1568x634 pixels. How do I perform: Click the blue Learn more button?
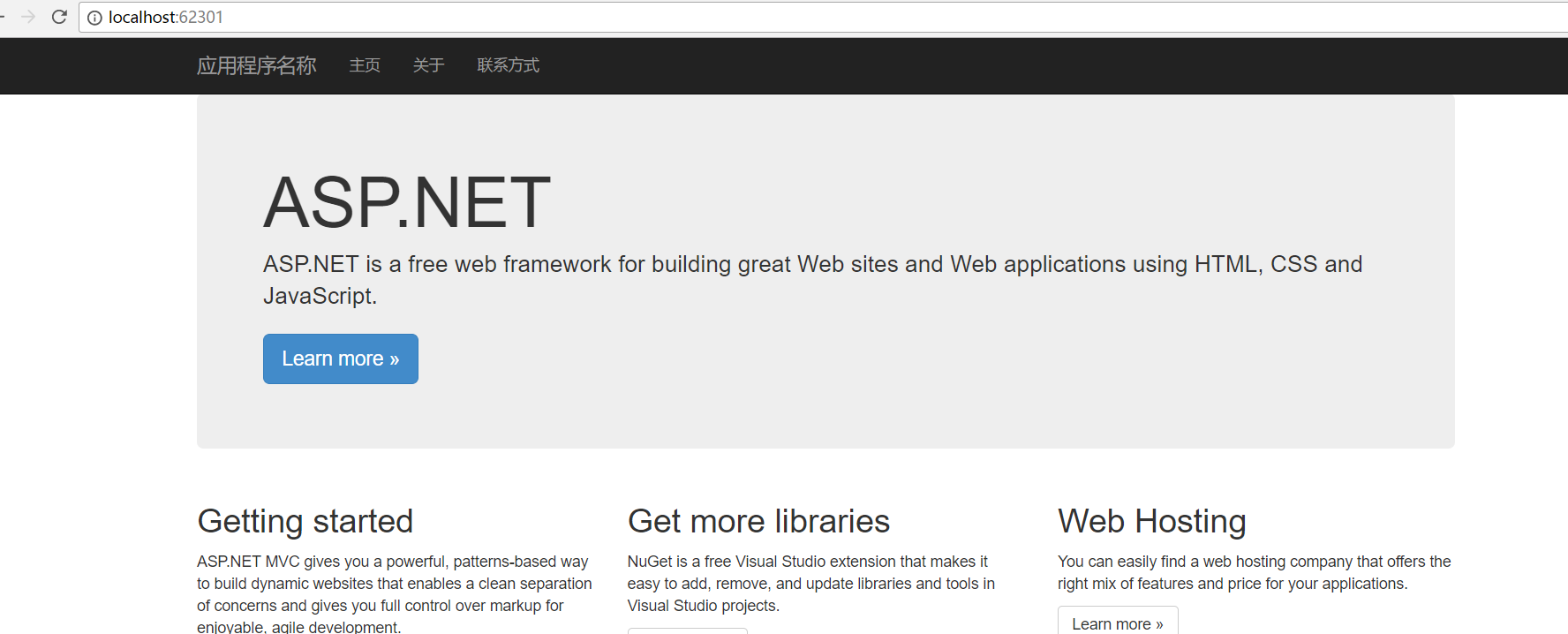(x=341, y=359)
